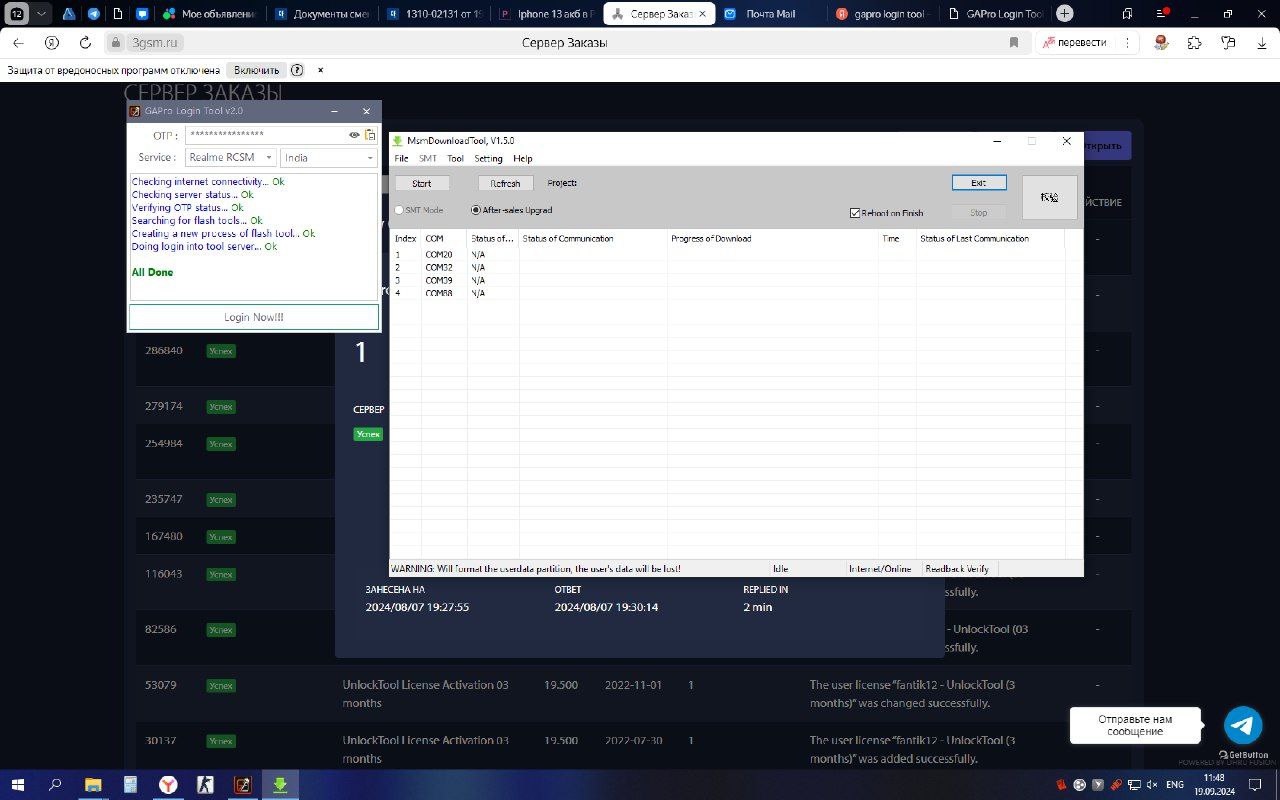The image size is (1280, 800).
Task: Open the File menu in MsmDownloadTool
Action: click(401, 159)
